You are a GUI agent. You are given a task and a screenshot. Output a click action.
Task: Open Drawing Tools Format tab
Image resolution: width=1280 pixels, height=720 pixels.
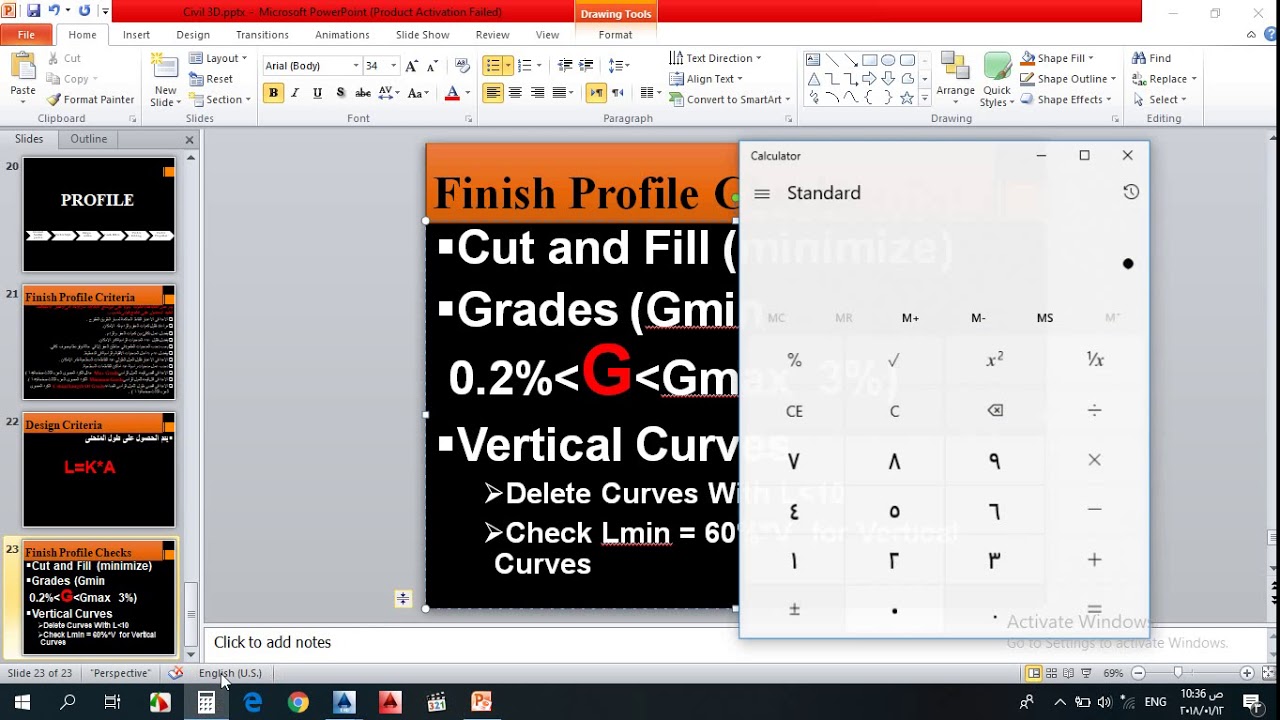point(615,35)
